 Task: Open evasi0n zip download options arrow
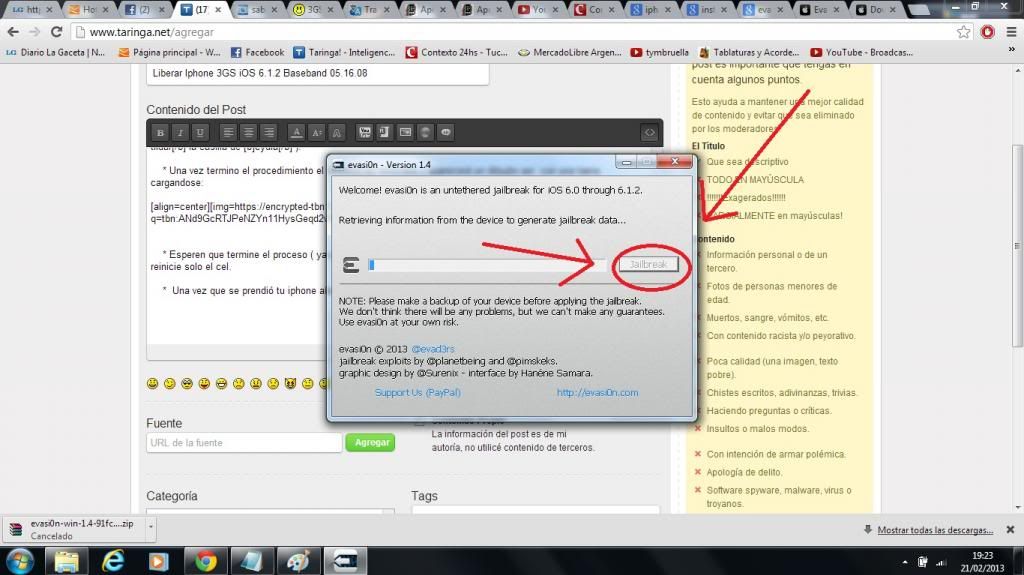[151, 527]
